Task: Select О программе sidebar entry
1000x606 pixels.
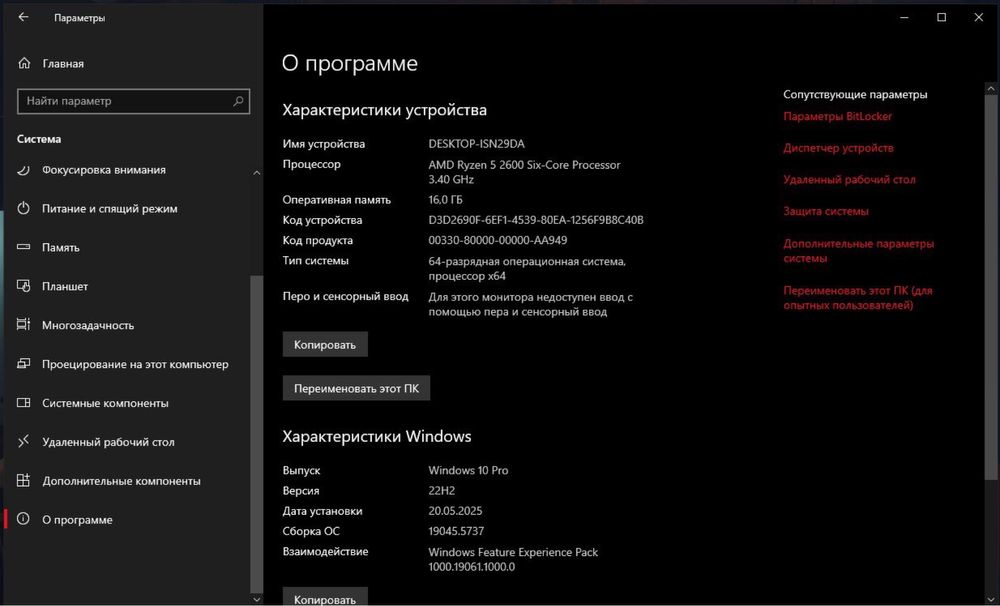Action: (x=77, y=520)
